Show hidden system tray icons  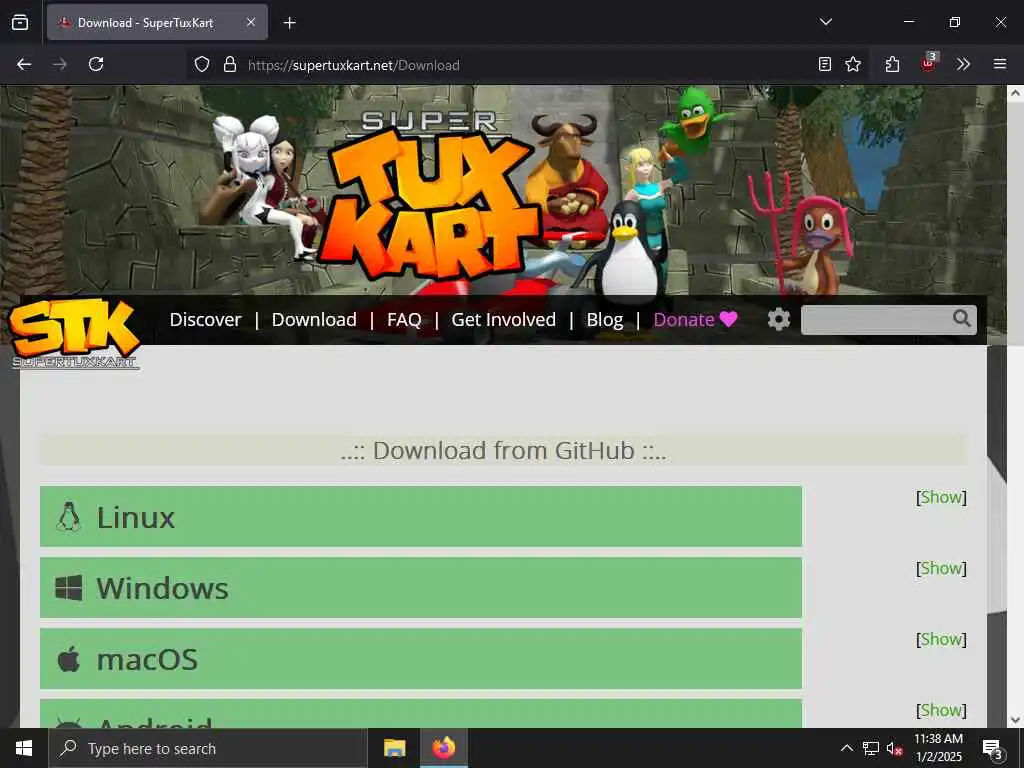tap(846, 748)
